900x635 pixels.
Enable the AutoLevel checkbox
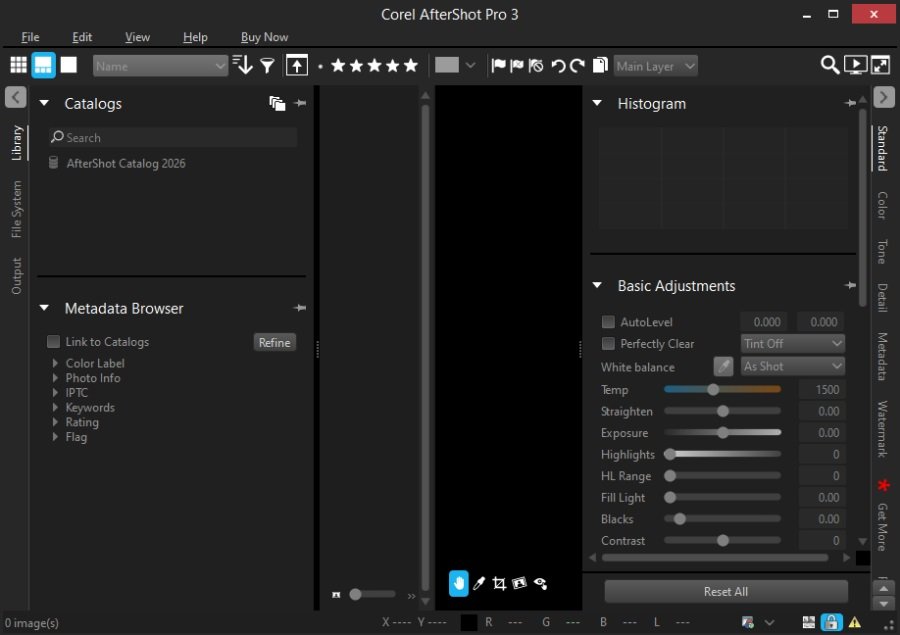coord(608,322)
